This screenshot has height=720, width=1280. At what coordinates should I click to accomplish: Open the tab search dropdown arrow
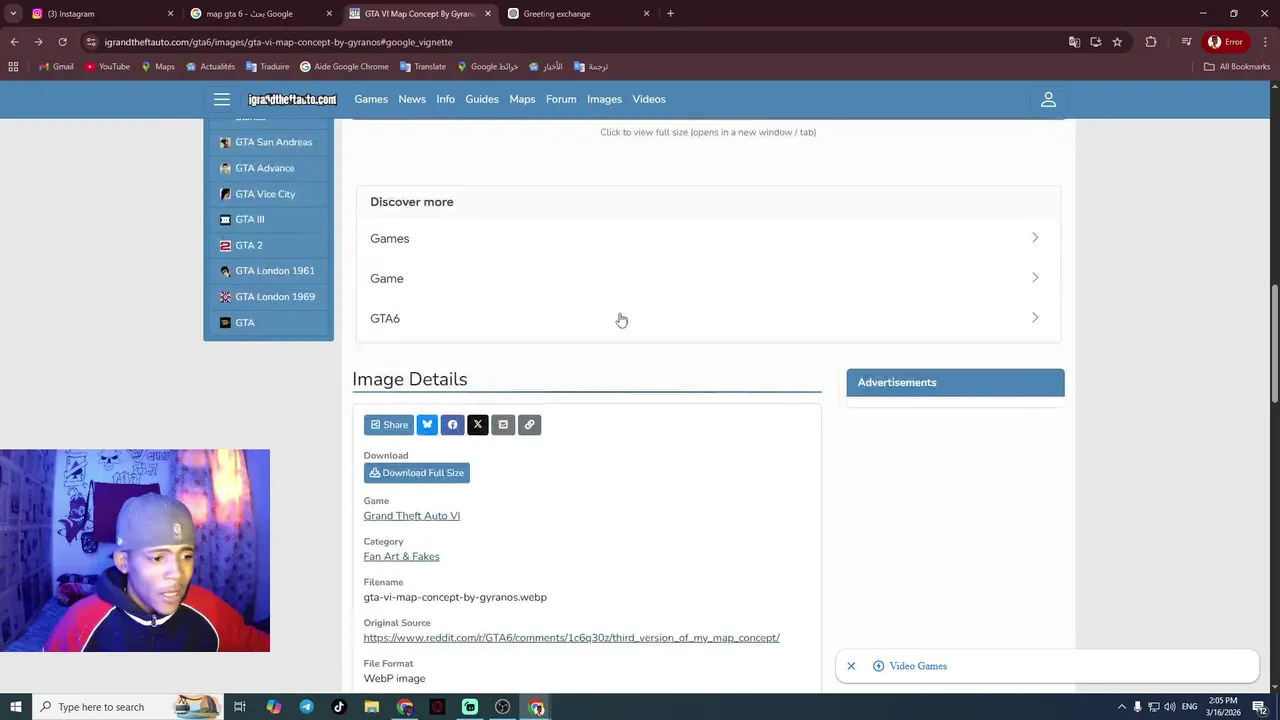(13, 14)
